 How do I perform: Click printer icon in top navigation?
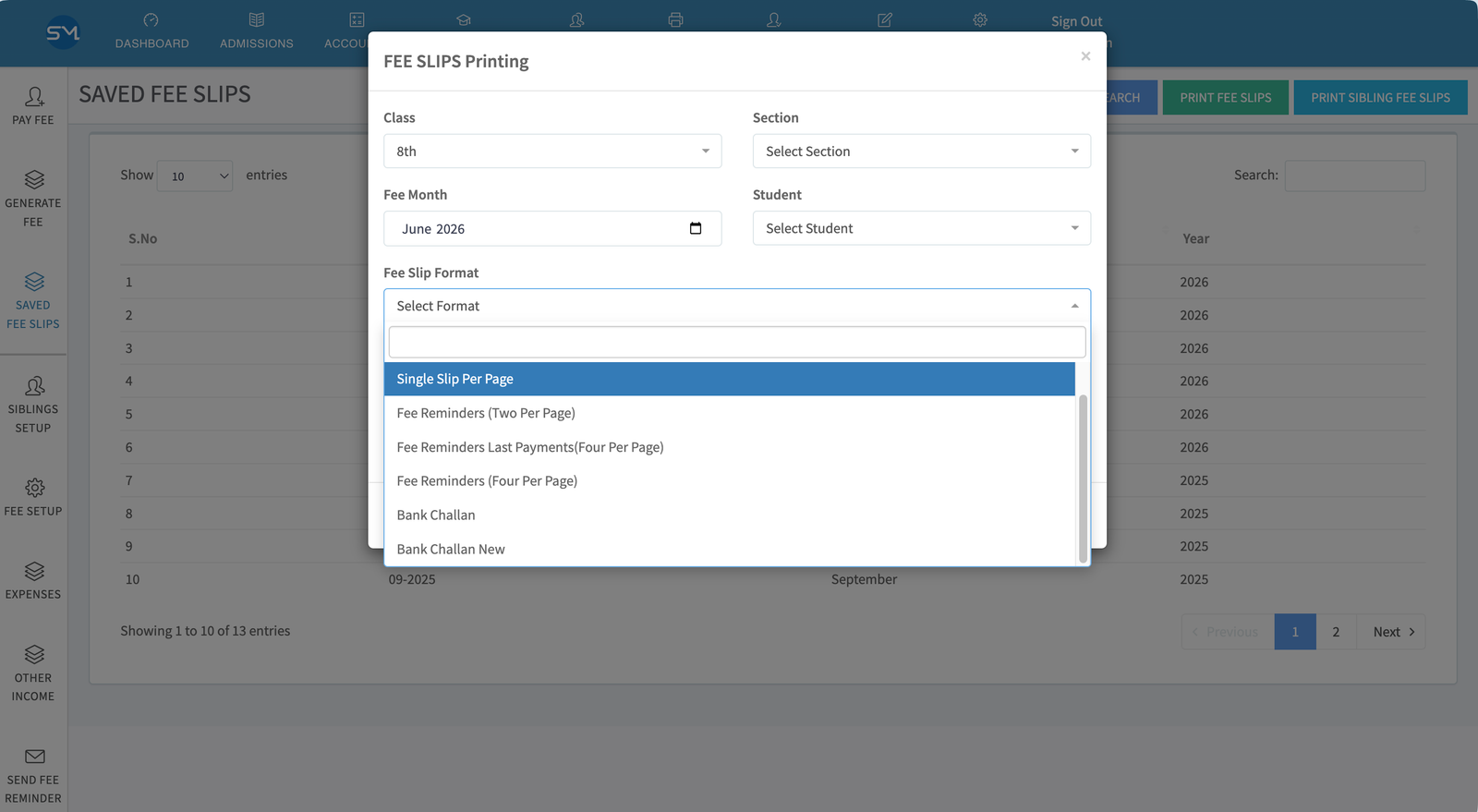pyautogui.click(x=675, y=19)
